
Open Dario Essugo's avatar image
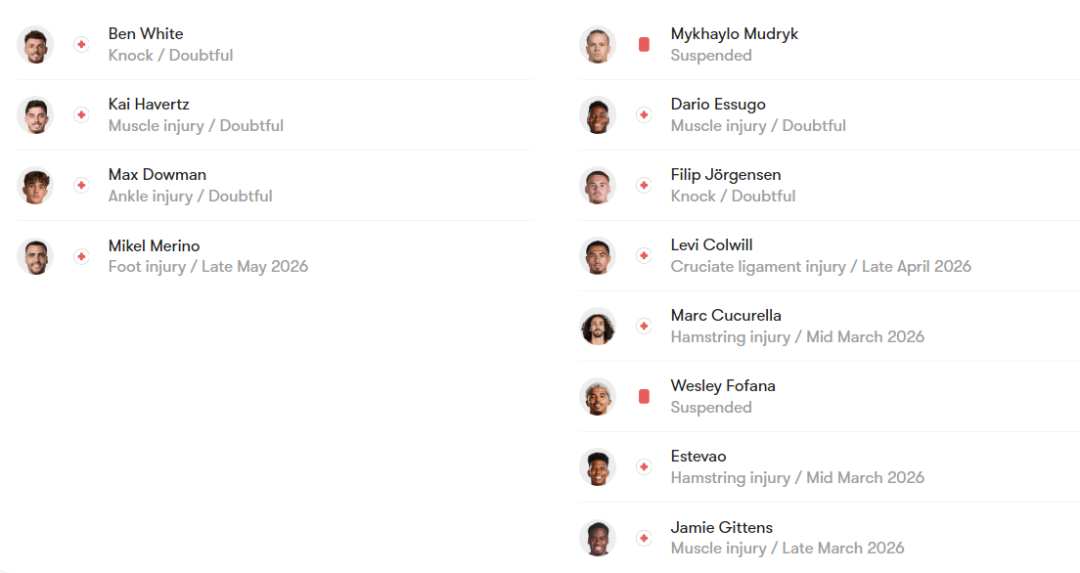[x=598, y=115]
